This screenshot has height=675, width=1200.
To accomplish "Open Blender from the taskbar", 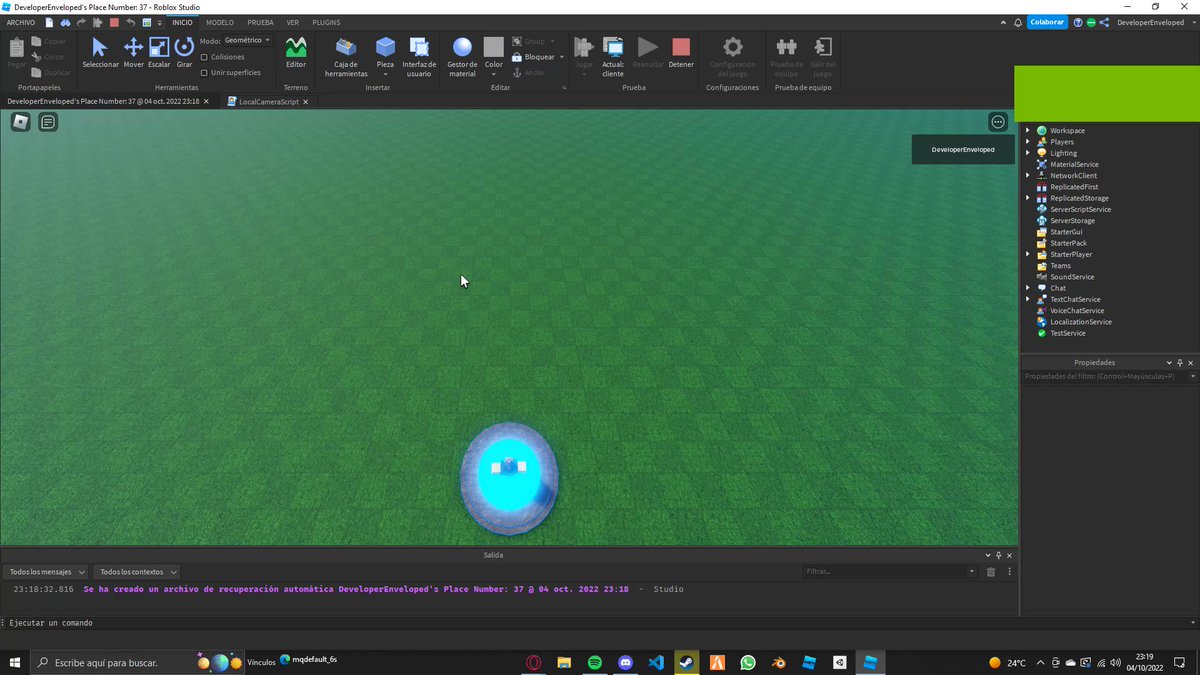I will pos(779,662).
